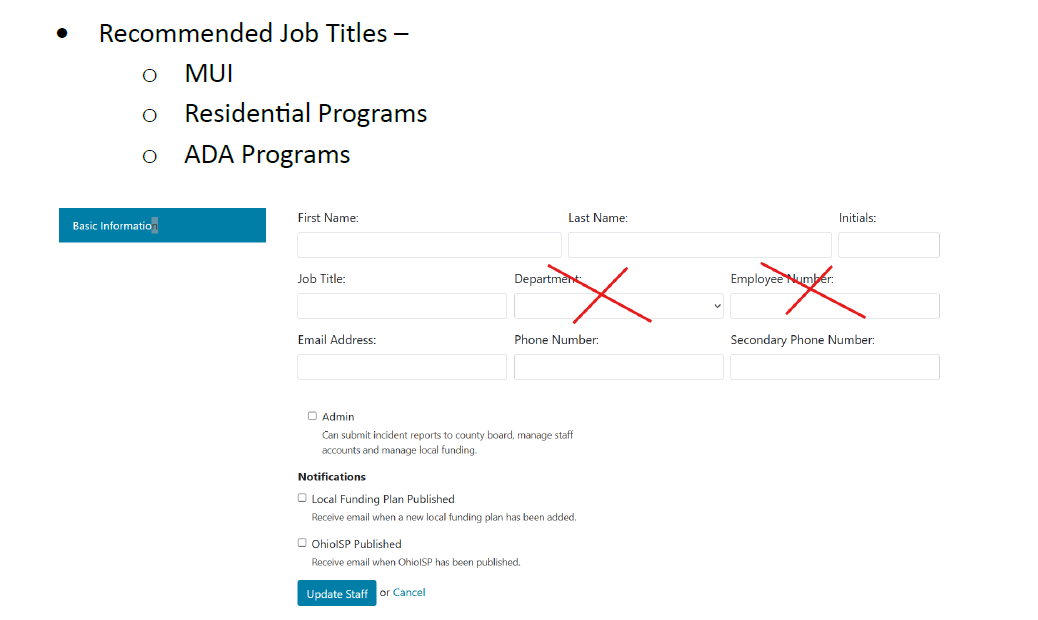
Task: Focus the First Name field
Action: 429,245
